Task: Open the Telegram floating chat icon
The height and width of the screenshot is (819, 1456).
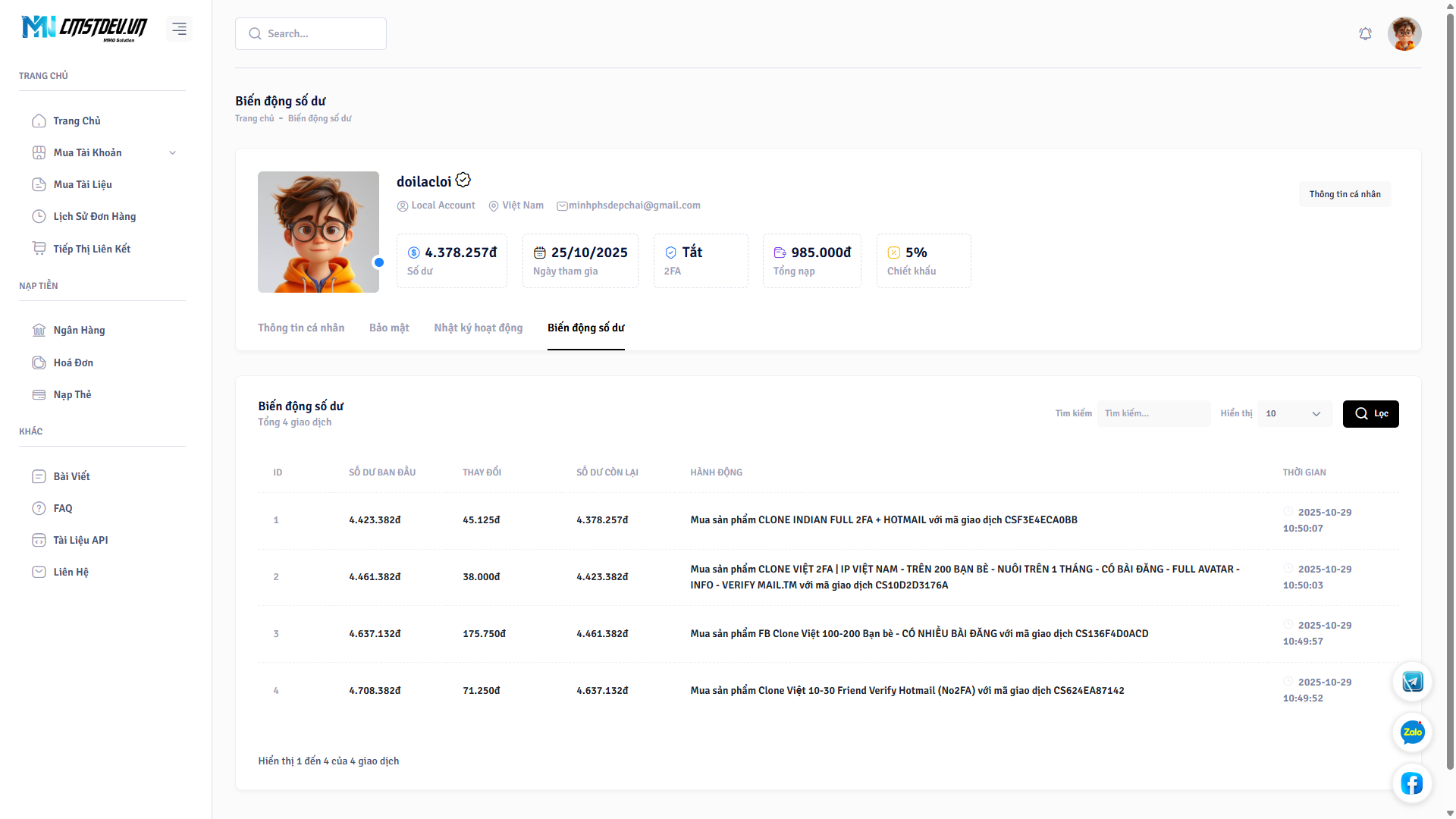Action: click(x=1412, y=682)
